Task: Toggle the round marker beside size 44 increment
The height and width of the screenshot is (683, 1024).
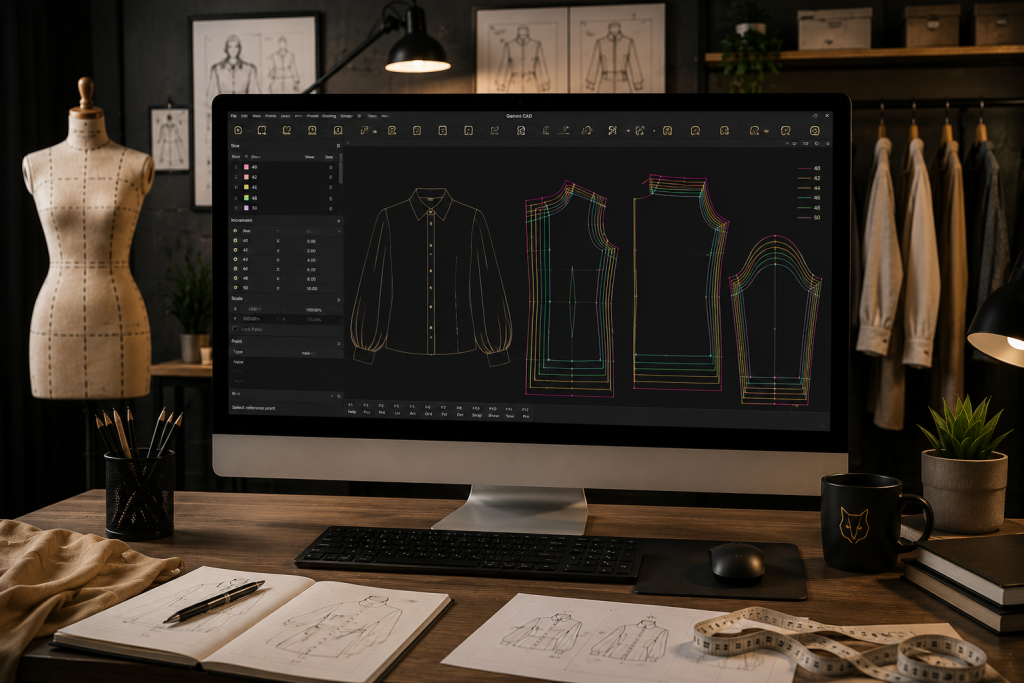Action: pos(236,259)
